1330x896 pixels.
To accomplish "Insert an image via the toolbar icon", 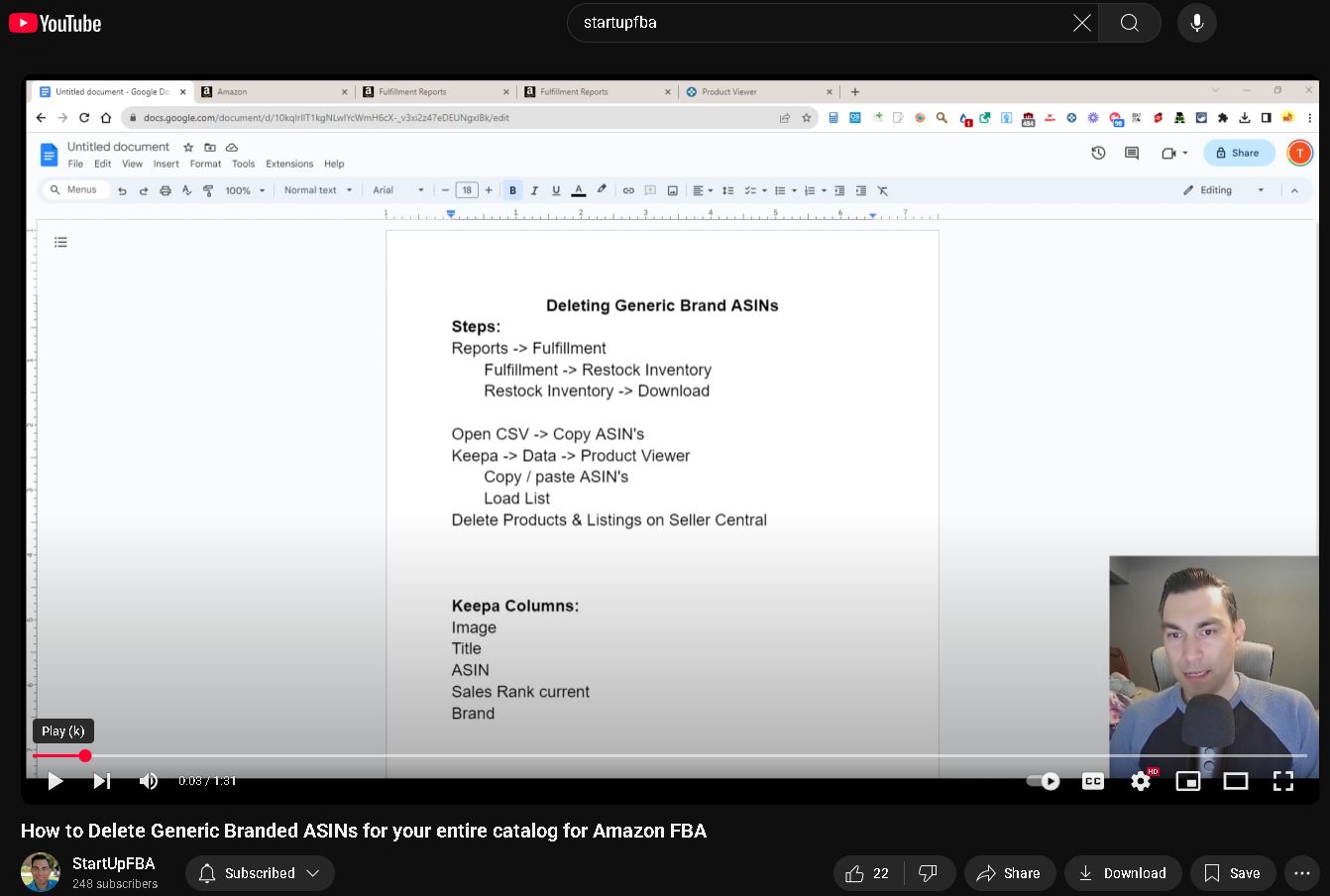I will tap(673, 189).
